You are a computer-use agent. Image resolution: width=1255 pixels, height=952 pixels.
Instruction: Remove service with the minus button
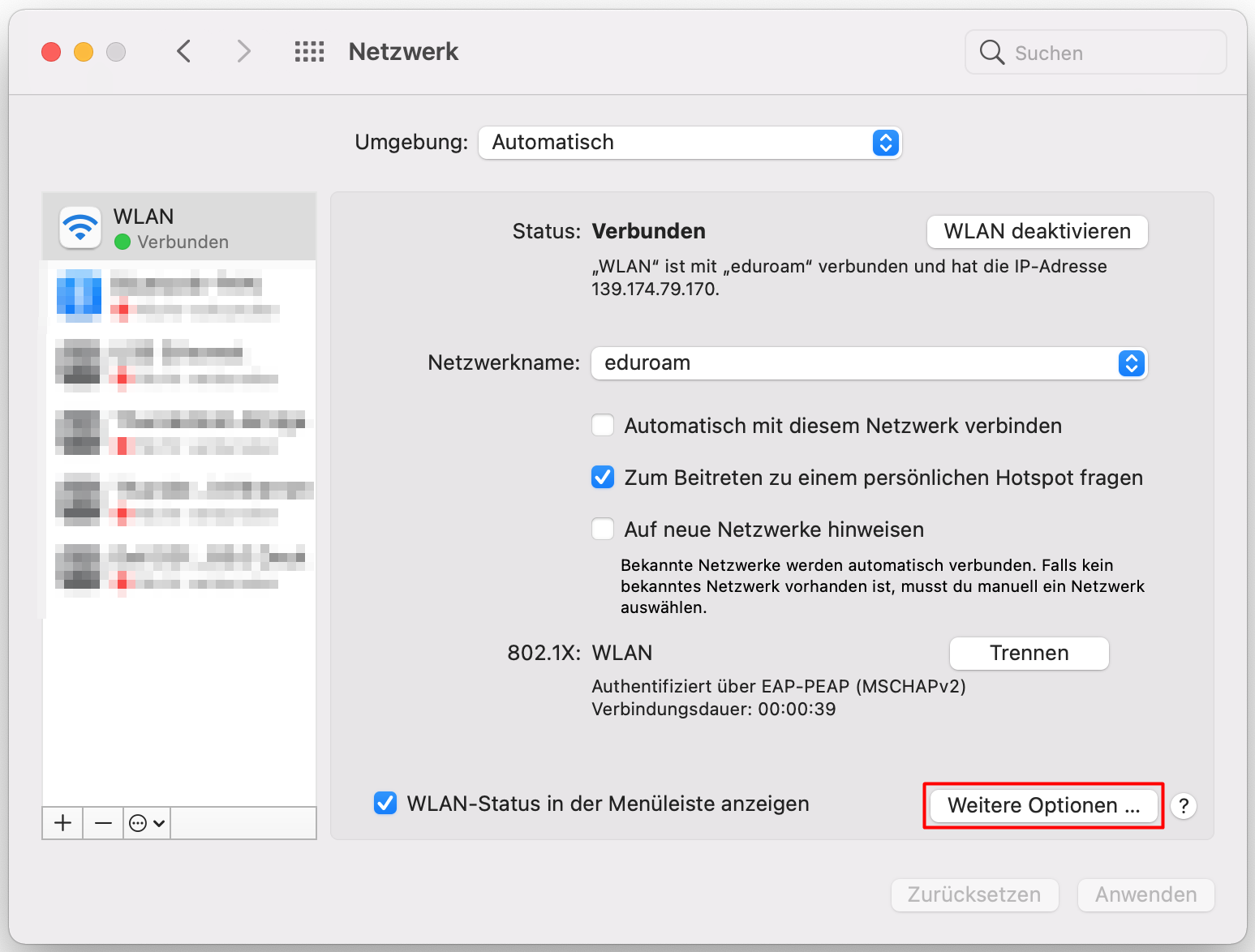103,823
